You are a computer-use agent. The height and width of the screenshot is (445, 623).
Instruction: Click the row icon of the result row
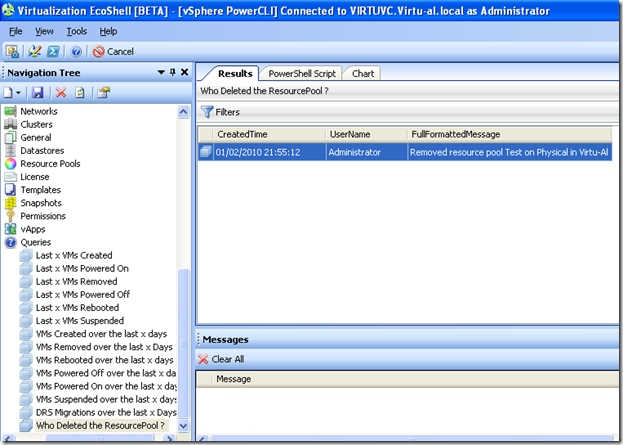pos(206,153)
